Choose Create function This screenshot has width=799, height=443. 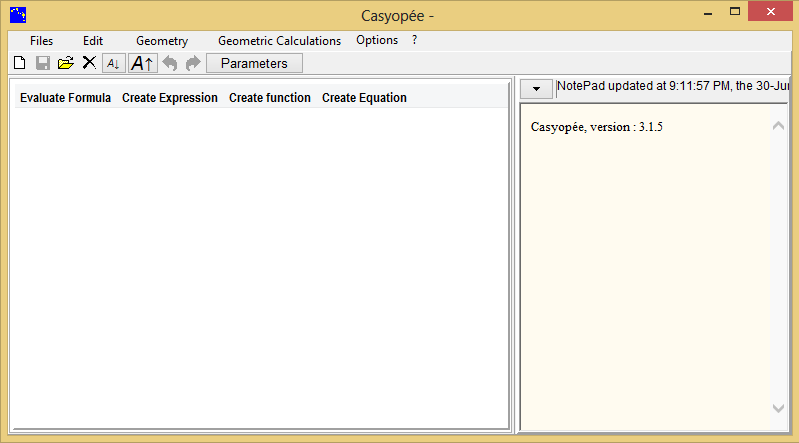[x=270, y=98]
